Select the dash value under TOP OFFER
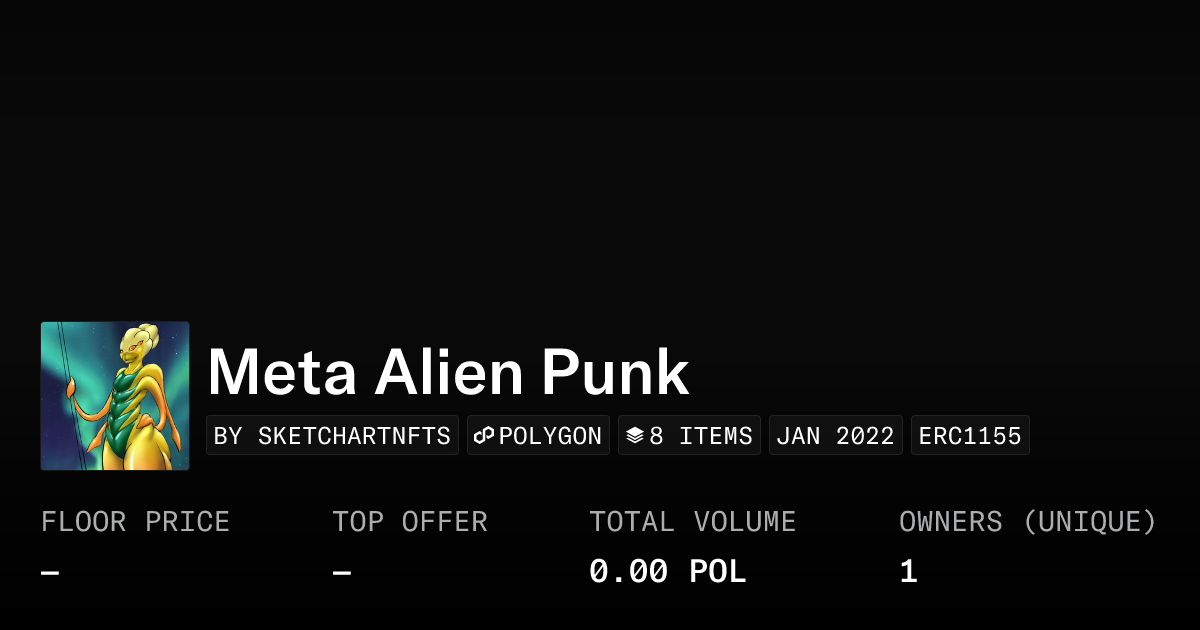1200x630 pixels. point(342,573)
